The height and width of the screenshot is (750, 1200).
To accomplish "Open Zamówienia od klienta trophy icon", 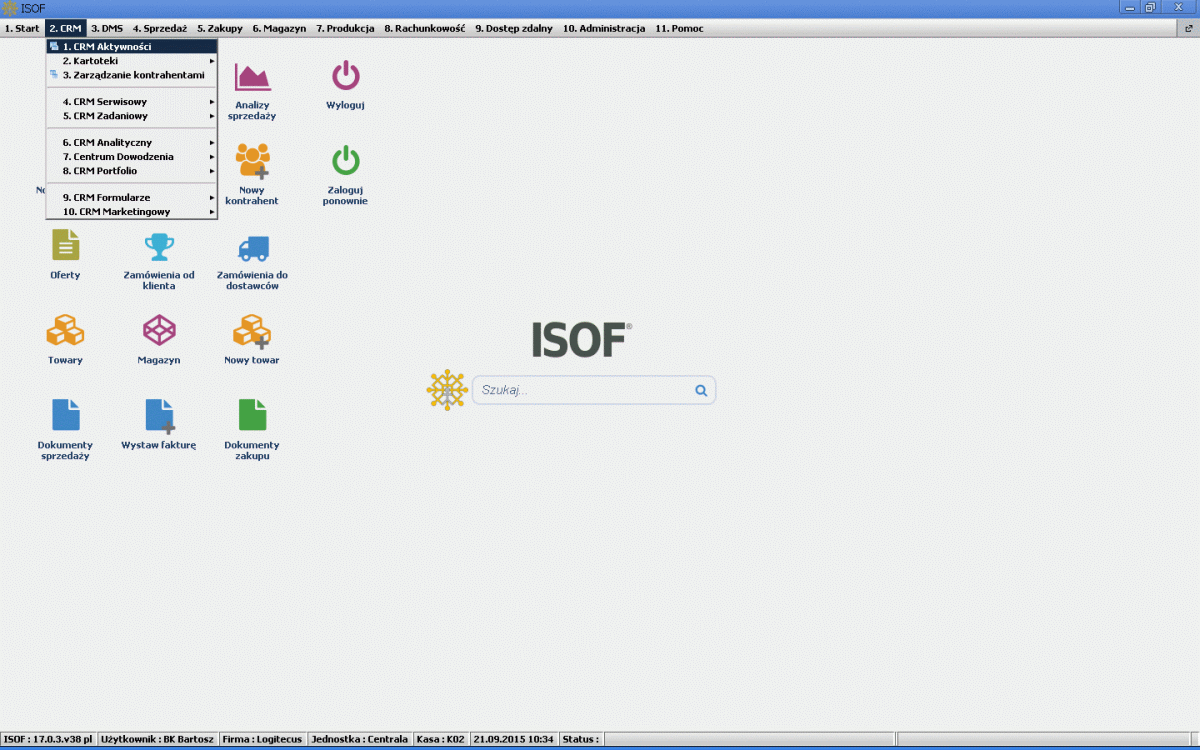I will [159, 246].
